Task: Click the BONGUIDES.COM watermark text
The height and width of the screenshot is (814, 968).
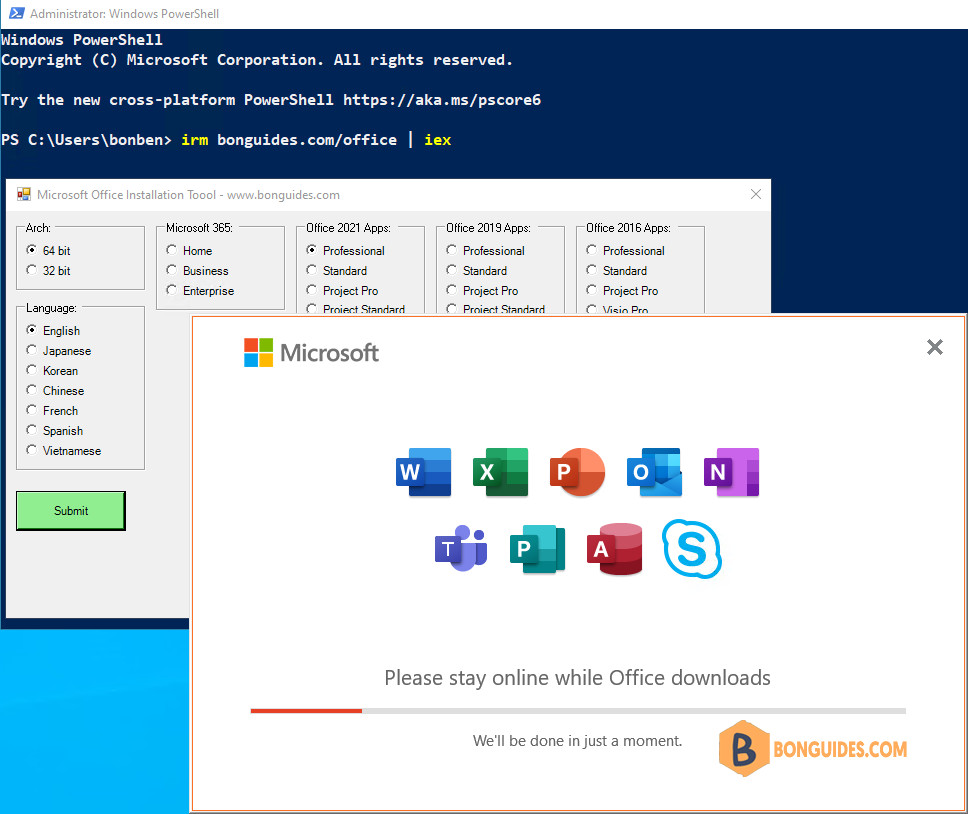Action: (x=840, y=749)
